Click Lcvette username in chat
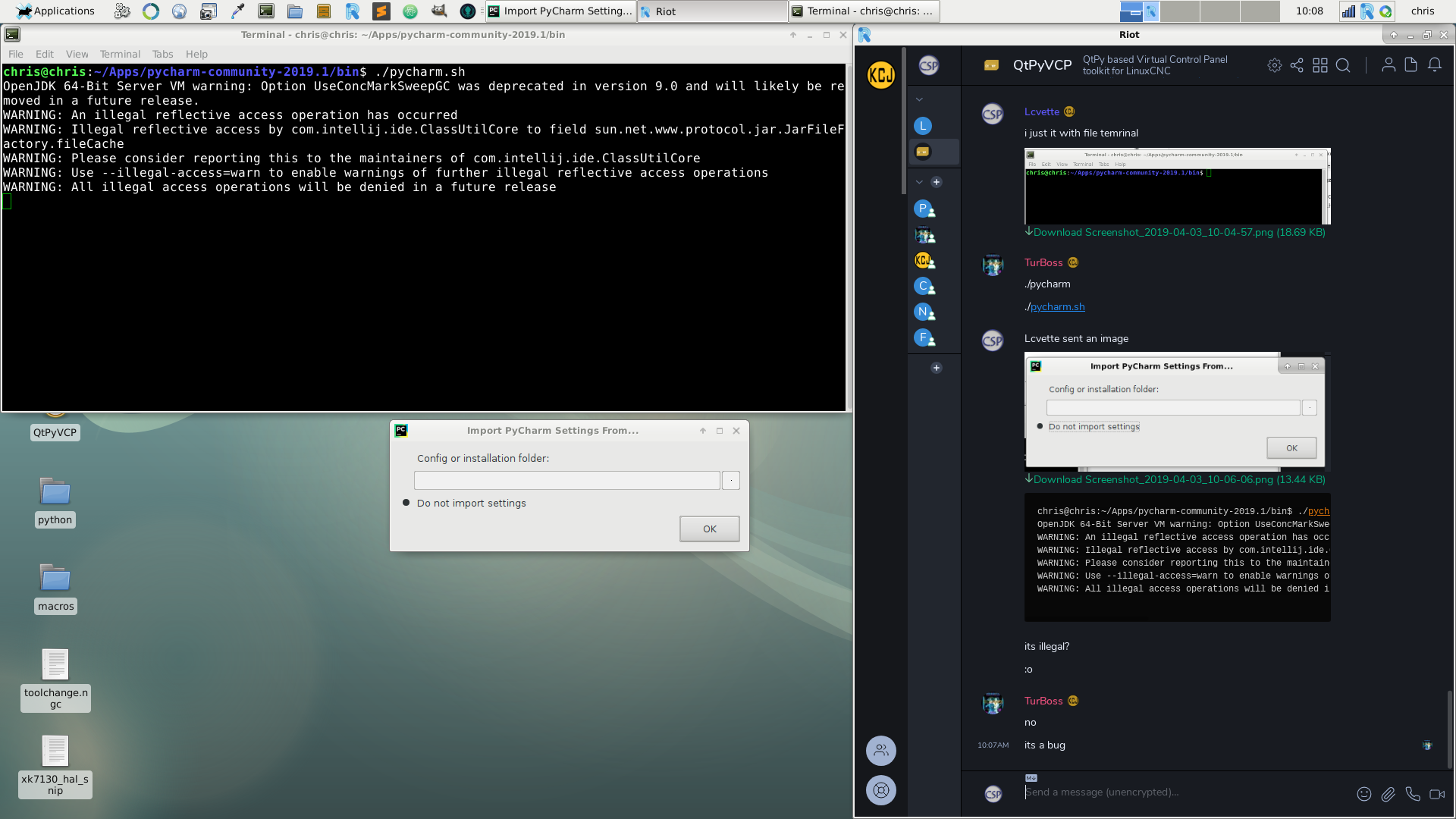The width and height of the screenshot is (1456, 819). pos(1041,111)
